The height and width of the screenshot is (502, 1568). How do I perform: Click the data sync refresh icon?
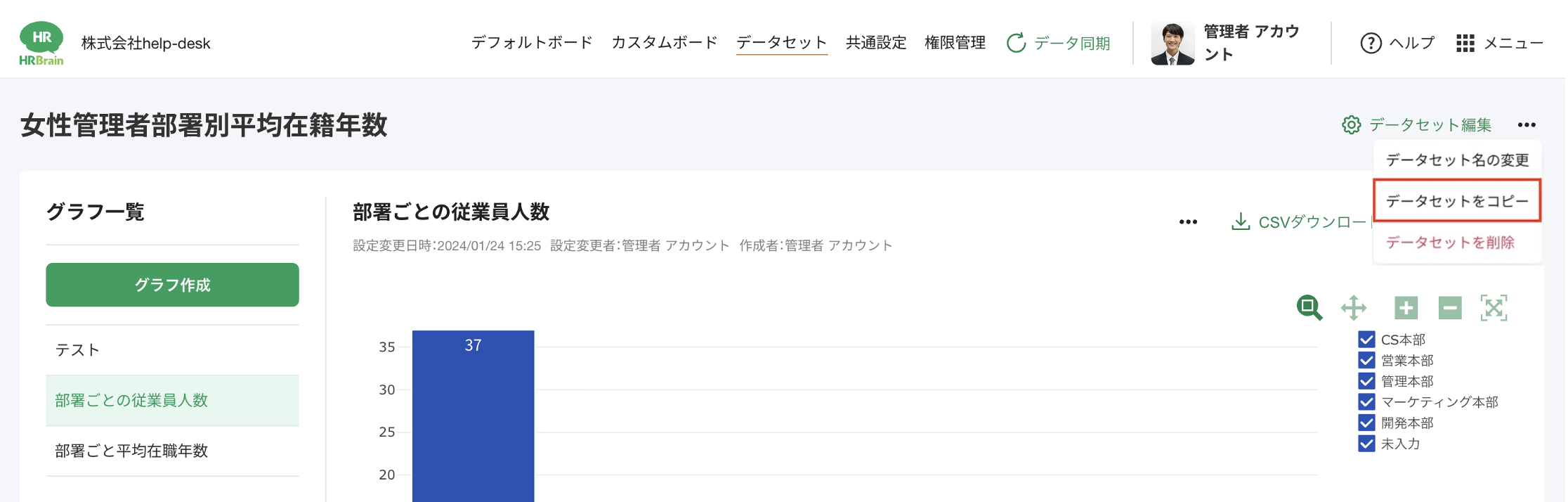tap(1016, 43)
